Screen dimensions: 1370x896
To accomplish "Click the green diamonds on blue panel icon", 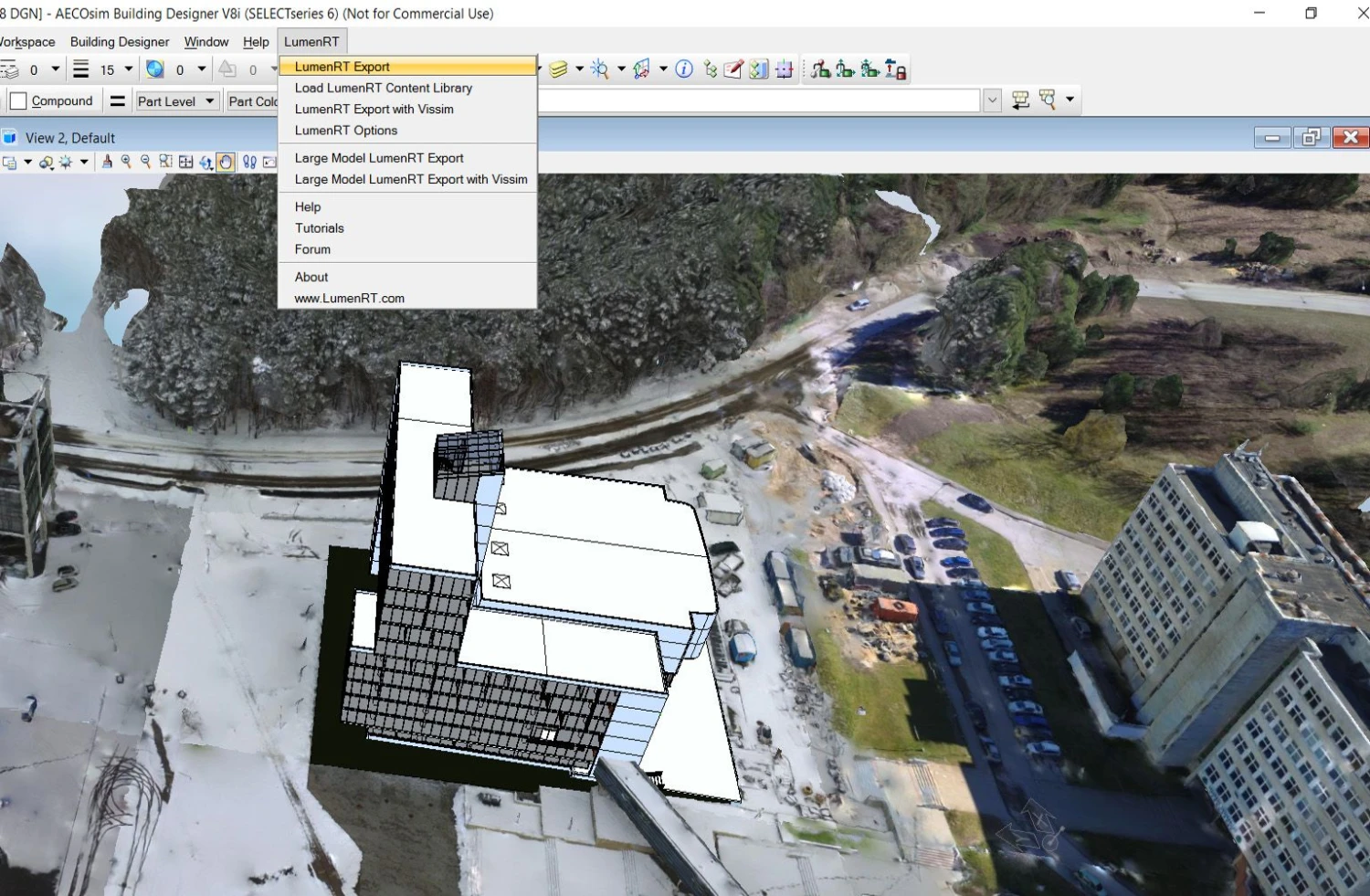I will pos(759,69).
